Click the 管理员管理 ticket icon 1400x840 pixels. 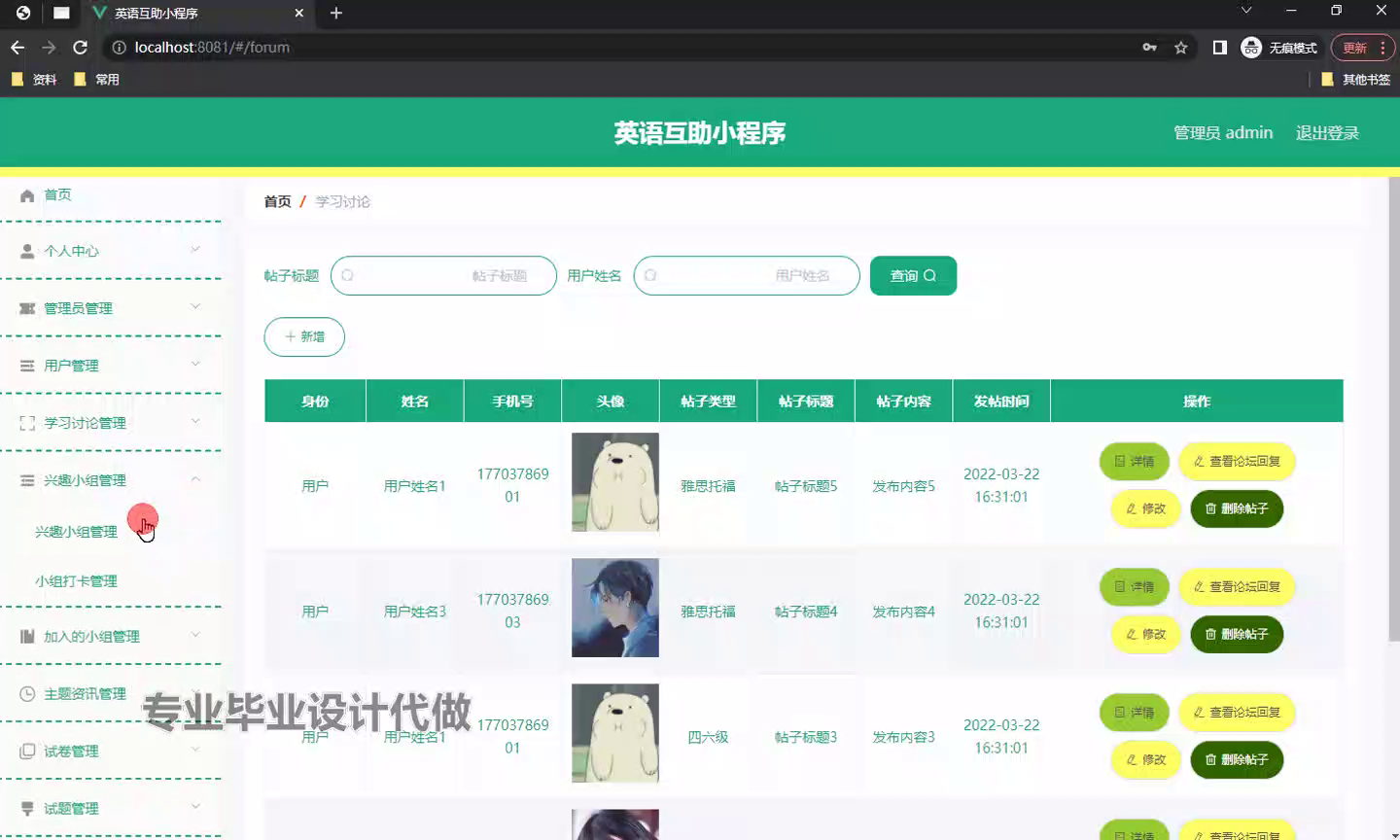pos(27,308)
